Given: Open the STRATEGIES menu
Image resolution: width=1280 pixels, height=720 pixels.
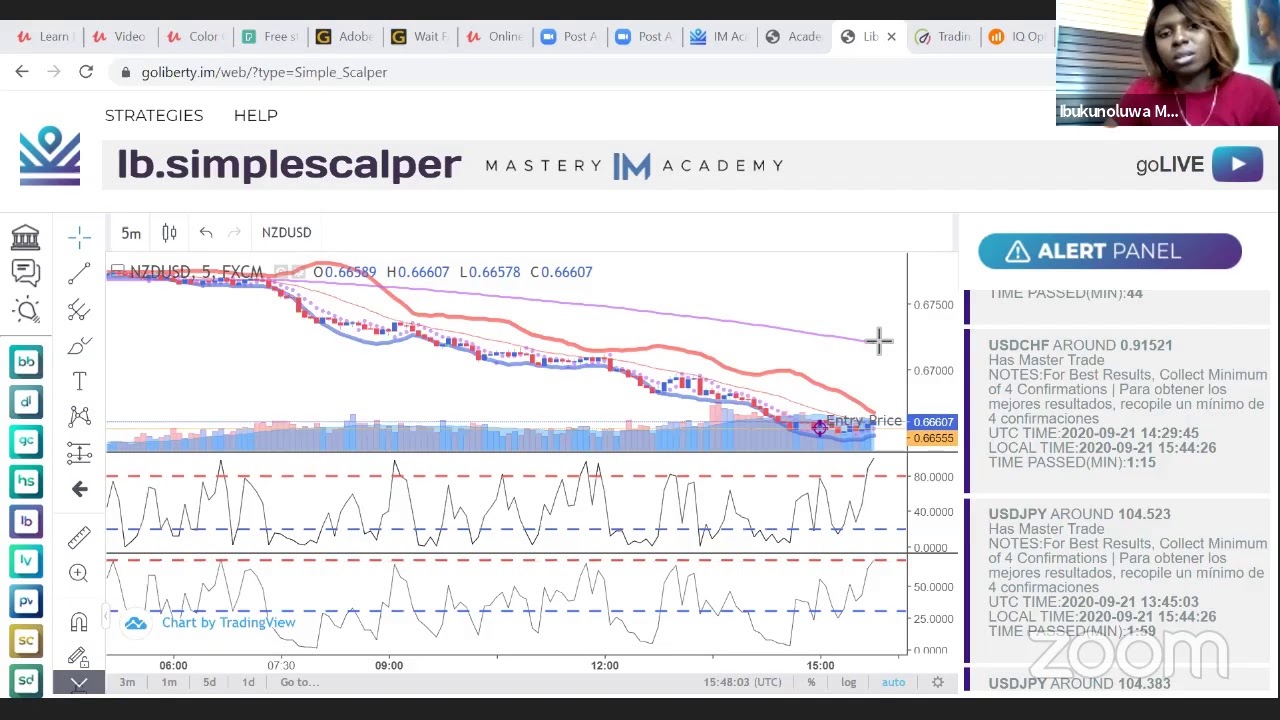Looking at the screenshot, I should (154, 115).
